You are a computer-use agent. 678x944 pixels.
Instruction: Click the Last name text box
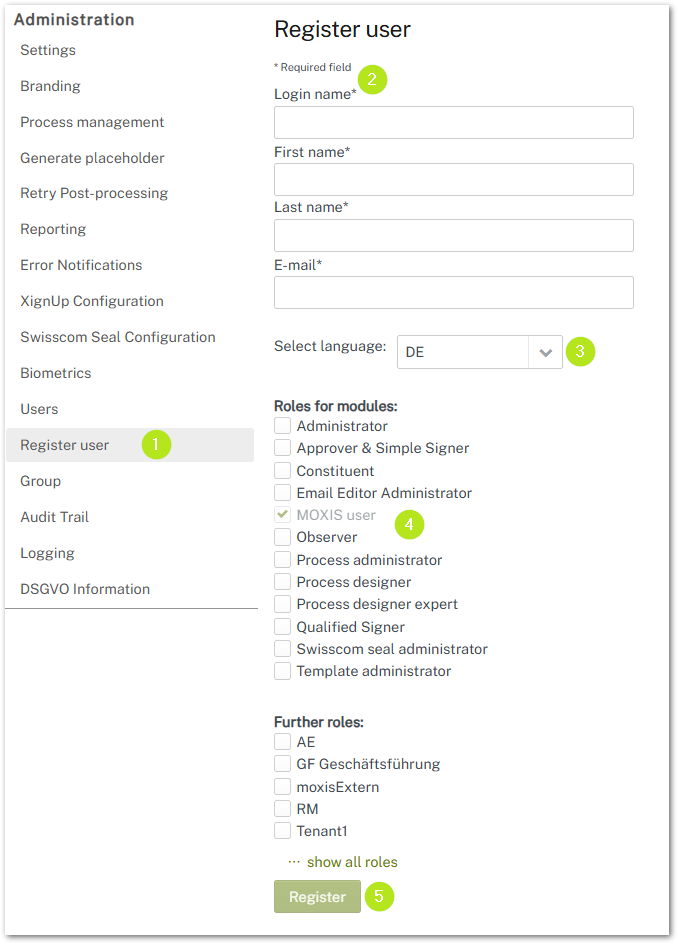pyautogui.click(x=453, y=236)
